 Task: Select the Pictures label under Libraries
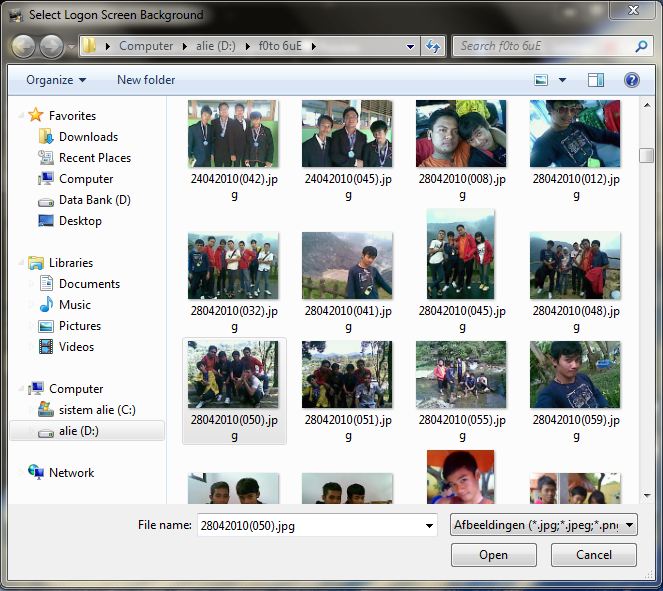[x=80, y=326]
